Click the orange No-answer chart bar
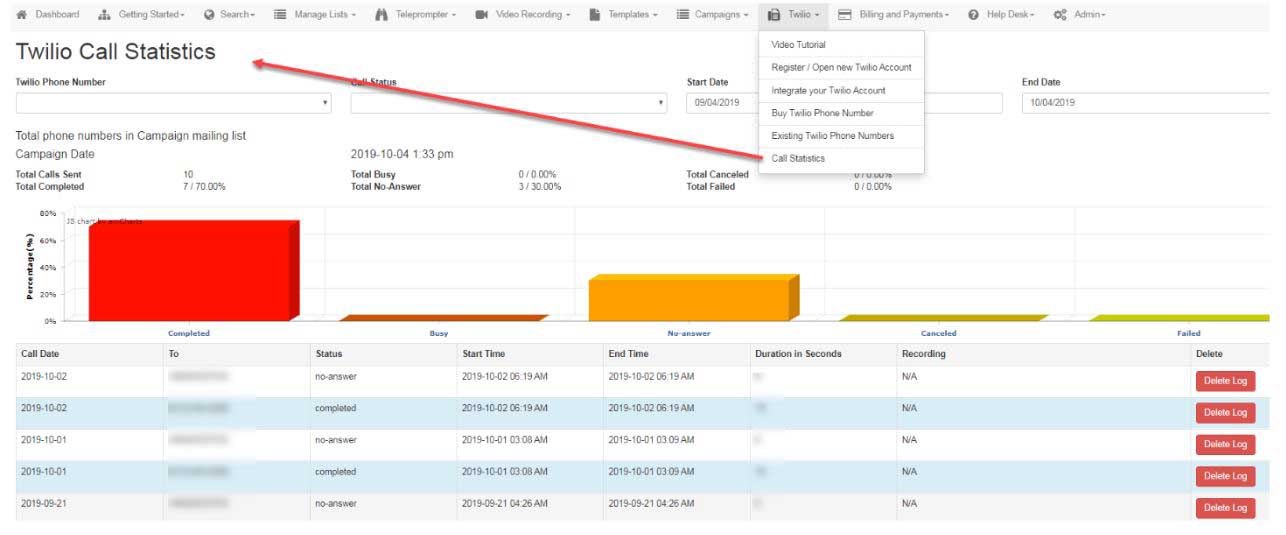 (x=690, y=299)
